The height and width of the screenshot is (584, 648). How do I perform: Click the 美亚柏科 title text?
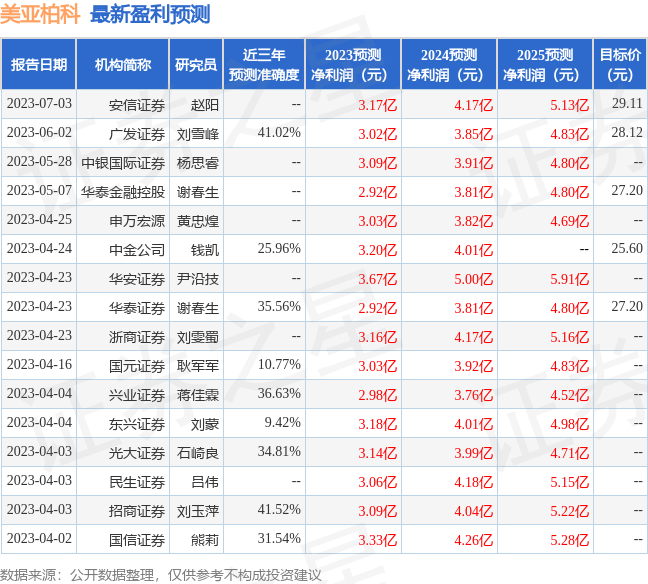(x=40, y=14)
